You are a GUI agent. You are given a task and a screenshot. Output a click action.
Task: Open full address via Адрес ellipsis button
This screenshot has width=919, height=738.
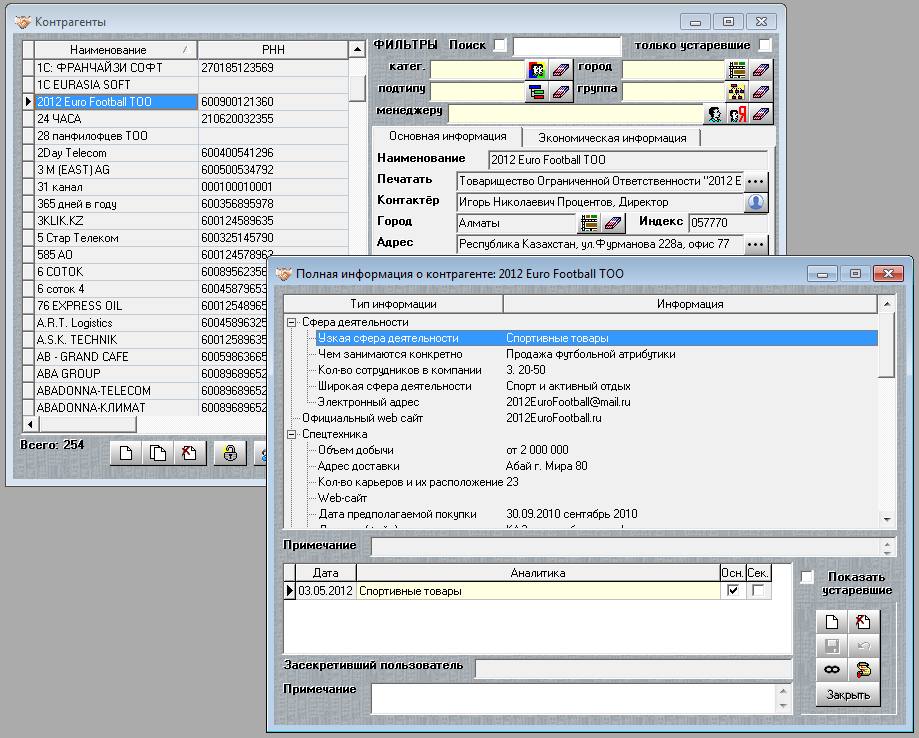(756, 244)
